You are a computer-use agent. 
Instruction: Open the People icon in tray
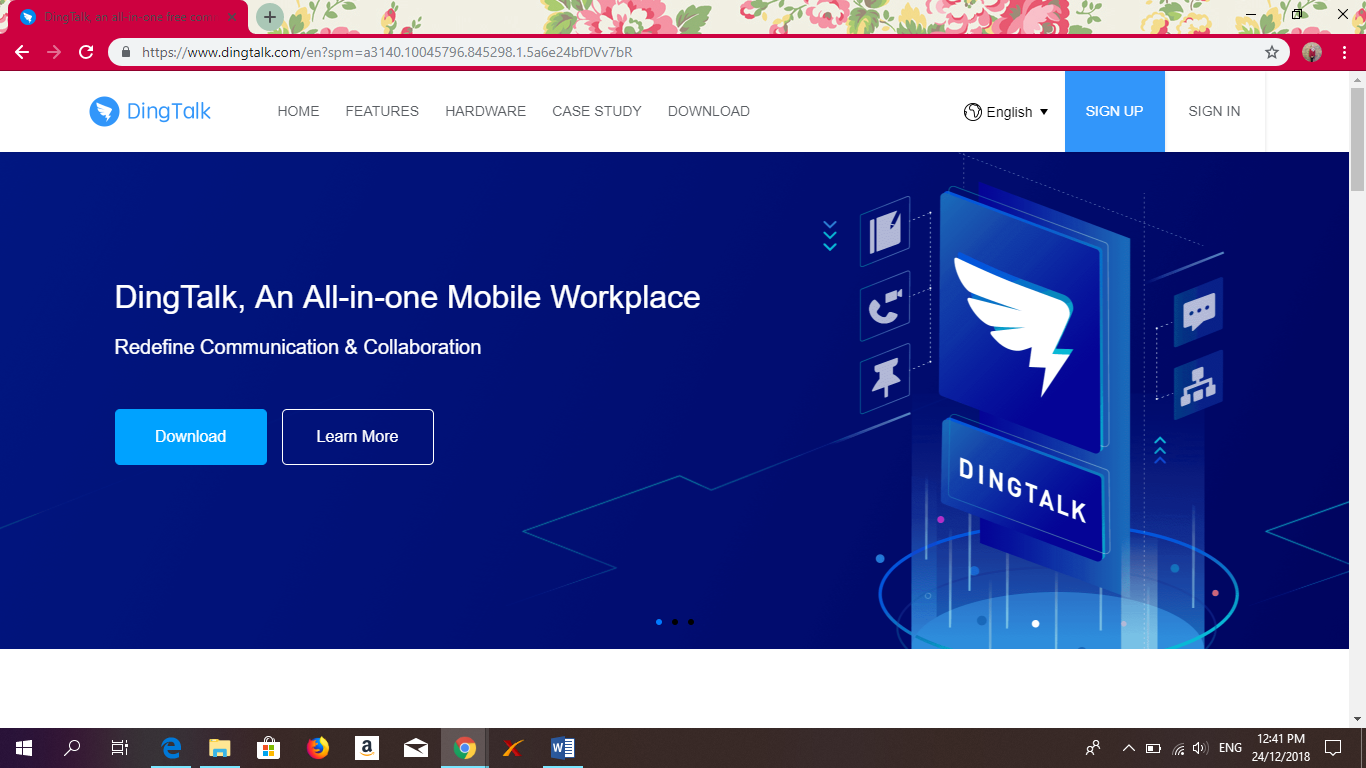tap(1093, 748)
